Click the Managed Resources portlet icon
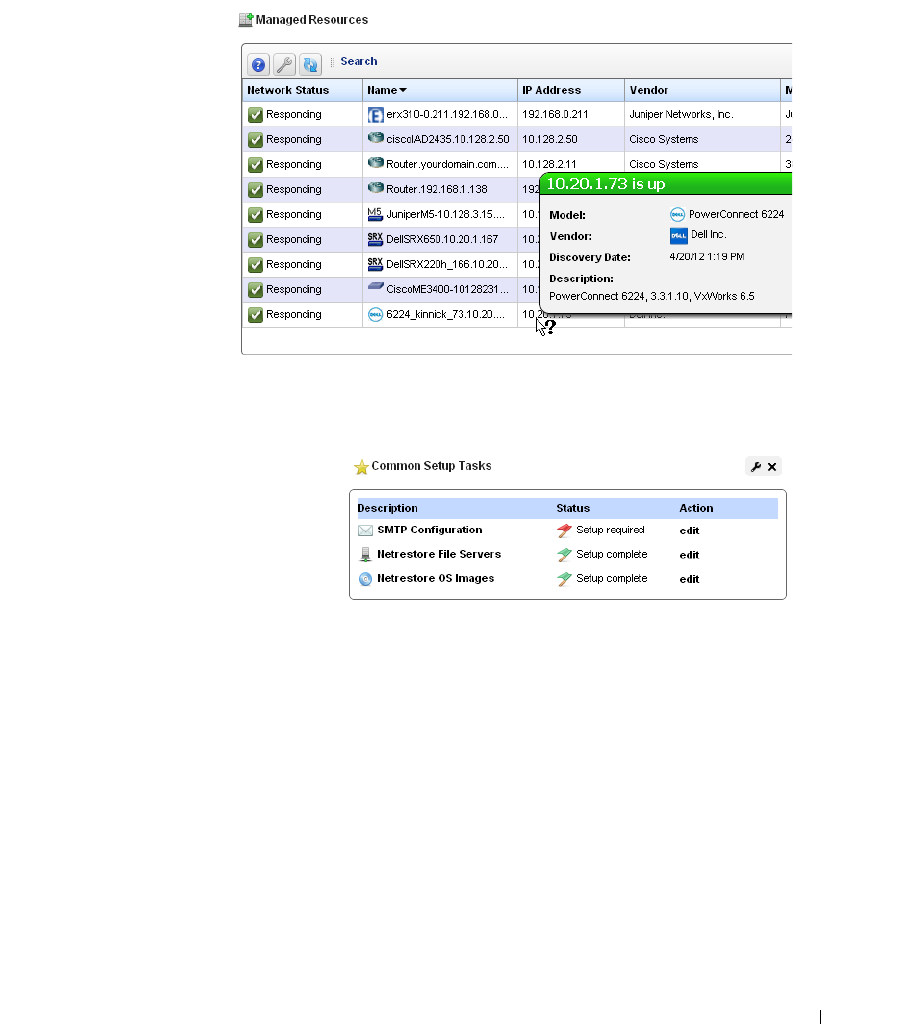Image resolution: width=900 pixels, height=1024 pixels. click(246, 20)
